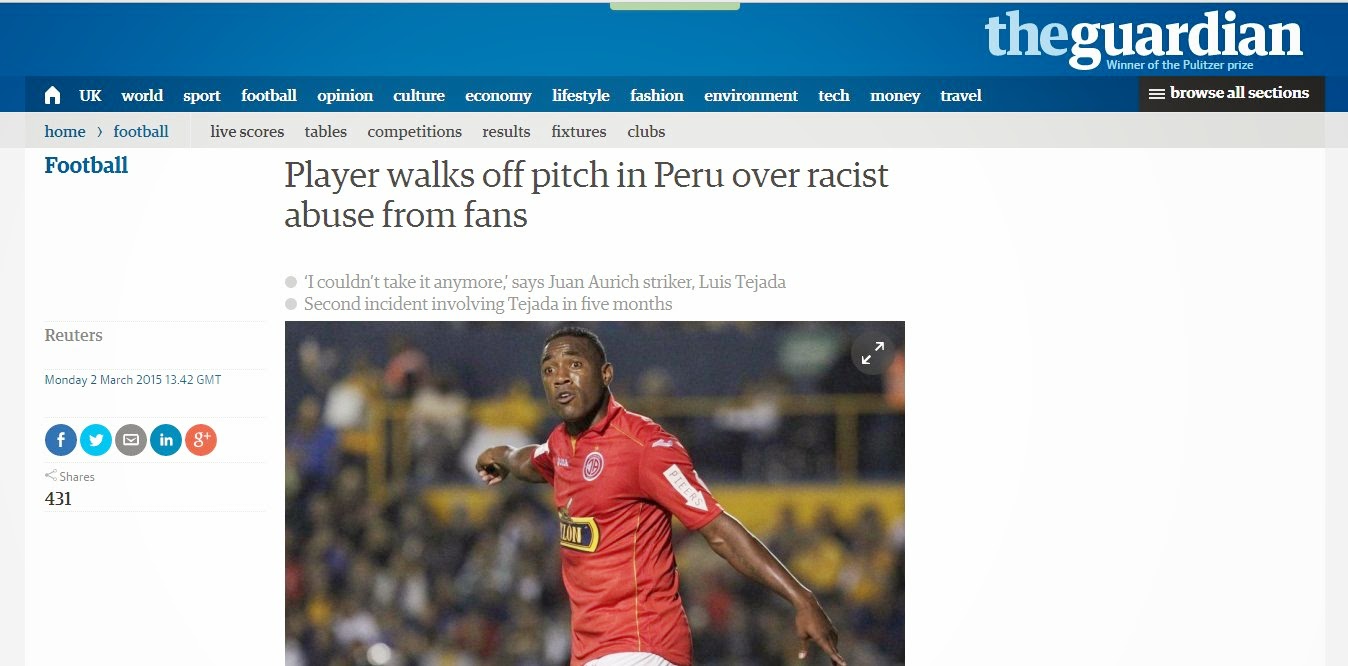Click the home icon in navigation bar
This screenshot has width=1348, height=666.
pyautogui.click(x=53, y=95)
